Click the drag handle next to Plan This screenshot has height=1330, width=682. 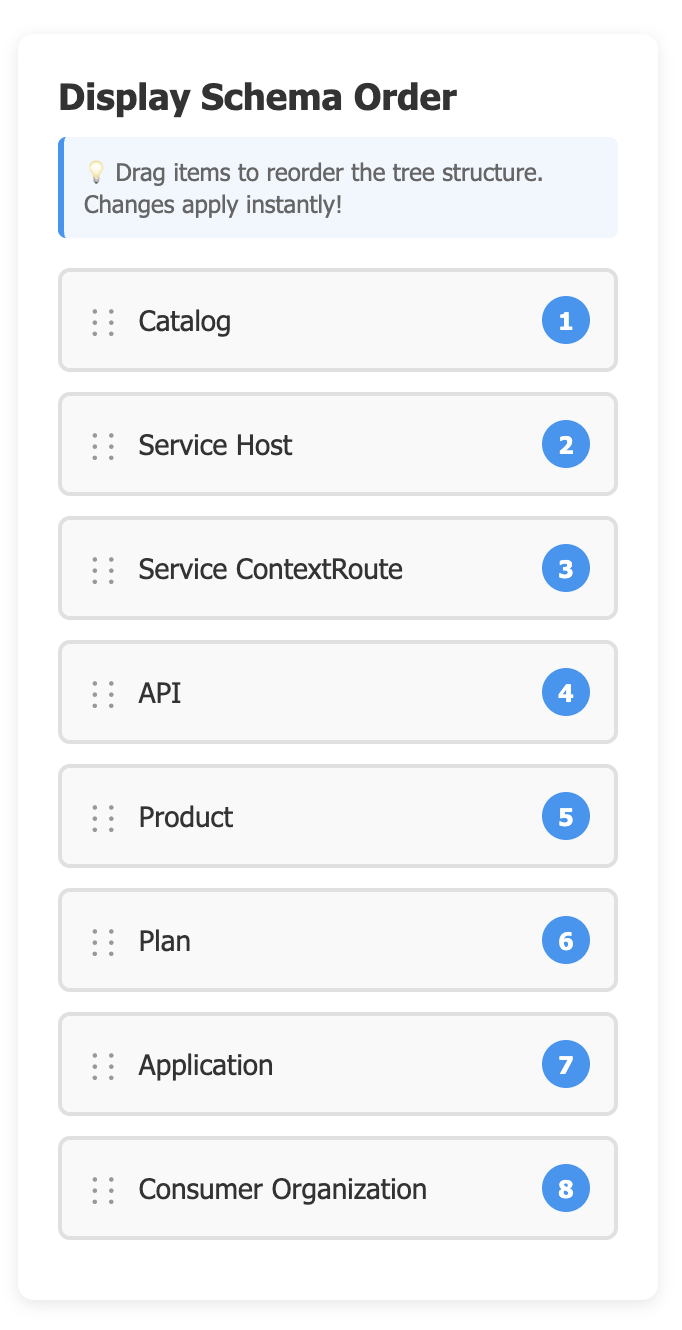tap(103, 942)
